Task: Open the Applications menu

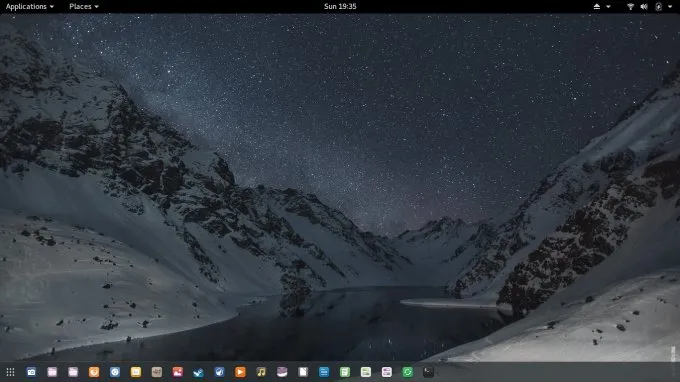Action: click(x=29, y=7)
